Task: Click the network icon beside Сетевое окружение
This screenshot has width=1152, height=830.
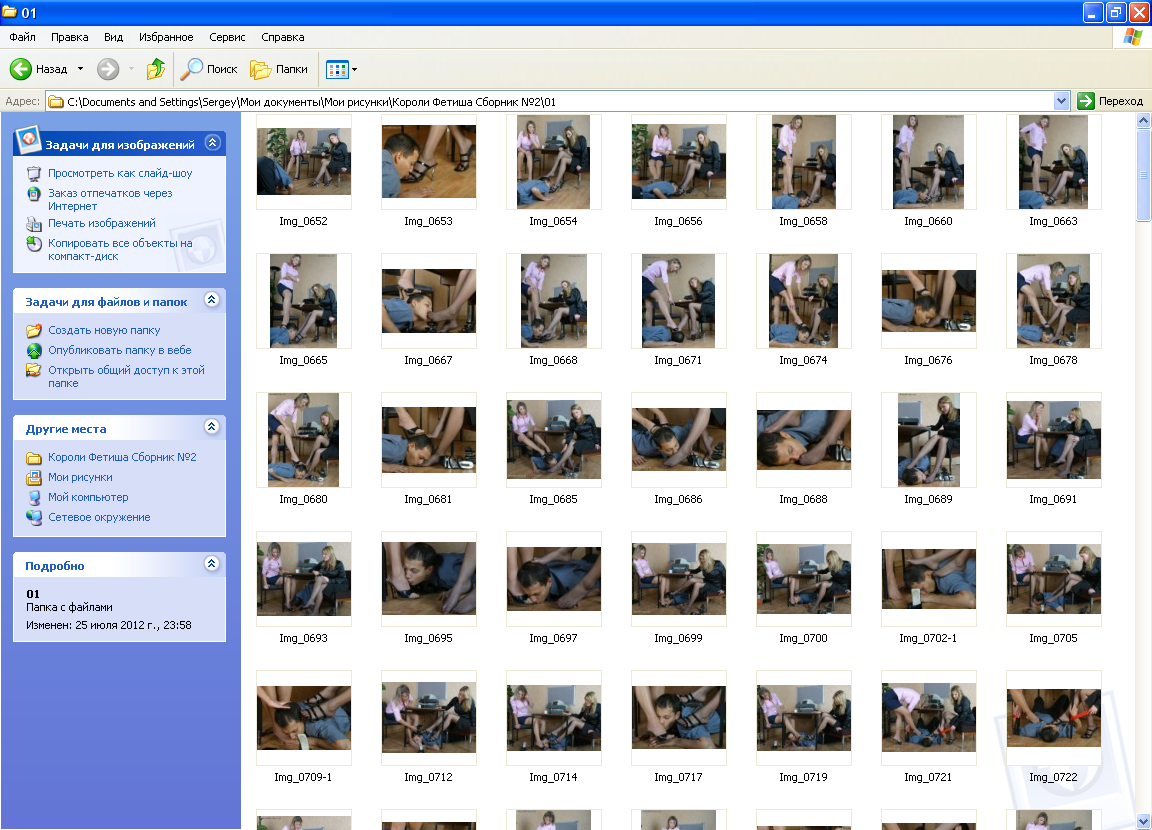Action: [34, 517]
